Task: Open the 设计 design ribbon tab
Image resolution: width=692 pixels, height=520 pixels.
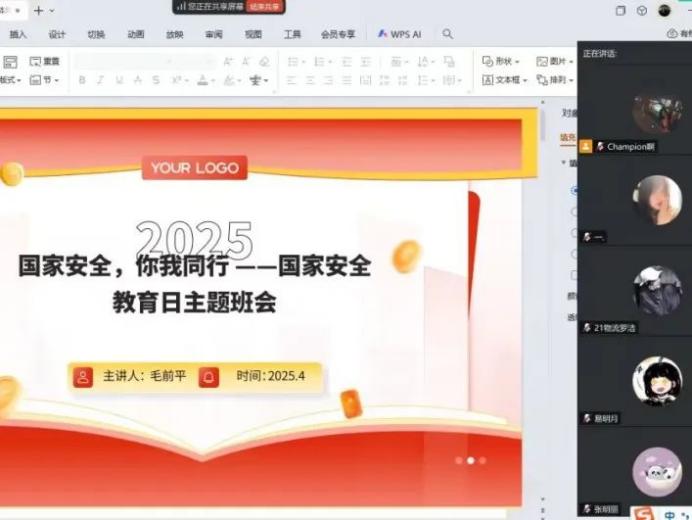Action: (x=57, y=34)
